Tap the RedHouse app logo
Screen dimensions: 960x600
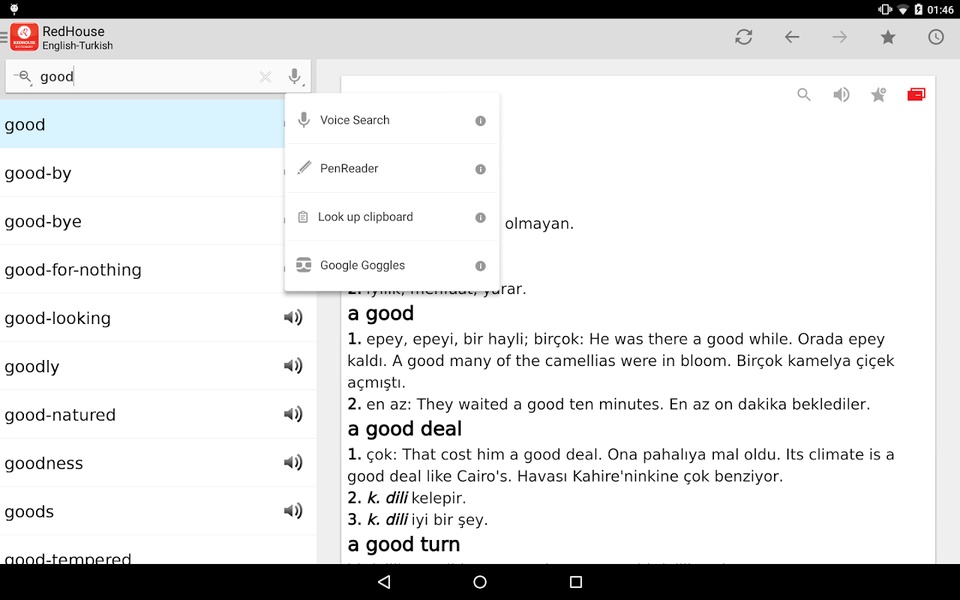click(x=24, y=37)
